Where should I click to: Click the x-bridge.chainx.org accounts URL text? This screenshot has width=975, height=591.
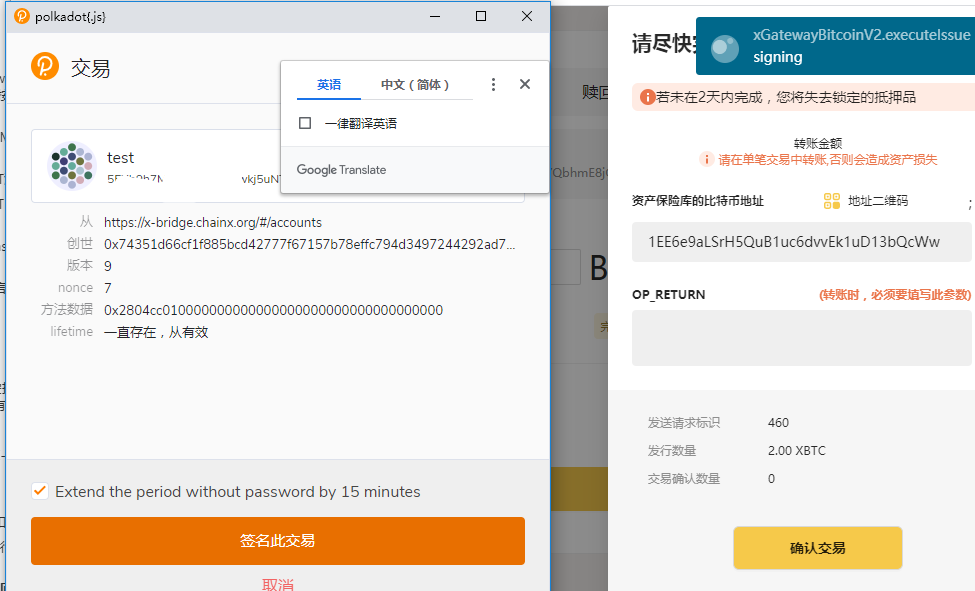coord(213,223)
